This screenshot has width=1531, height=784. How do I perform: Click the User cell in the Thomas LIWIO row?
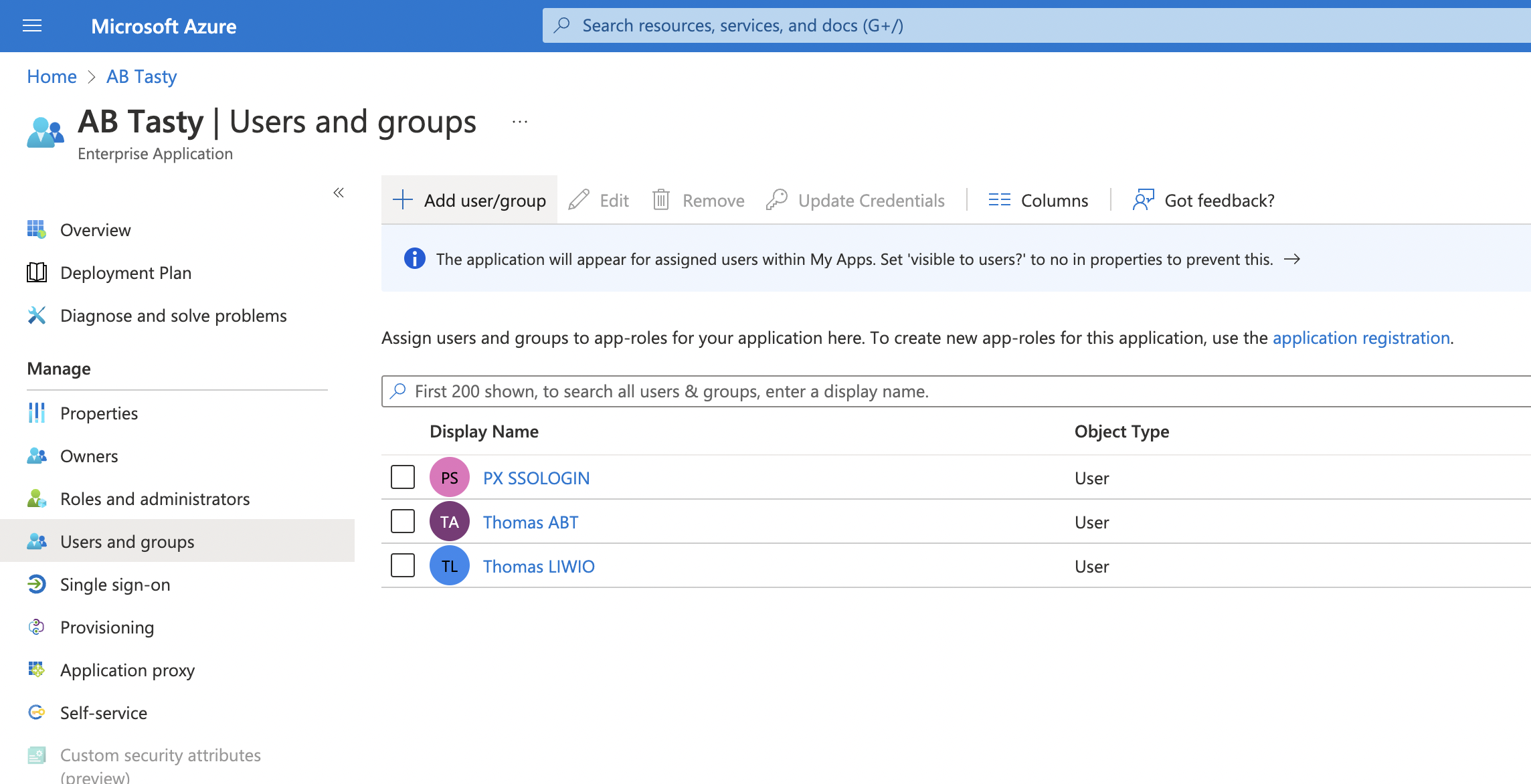[x=1091, y=566]
